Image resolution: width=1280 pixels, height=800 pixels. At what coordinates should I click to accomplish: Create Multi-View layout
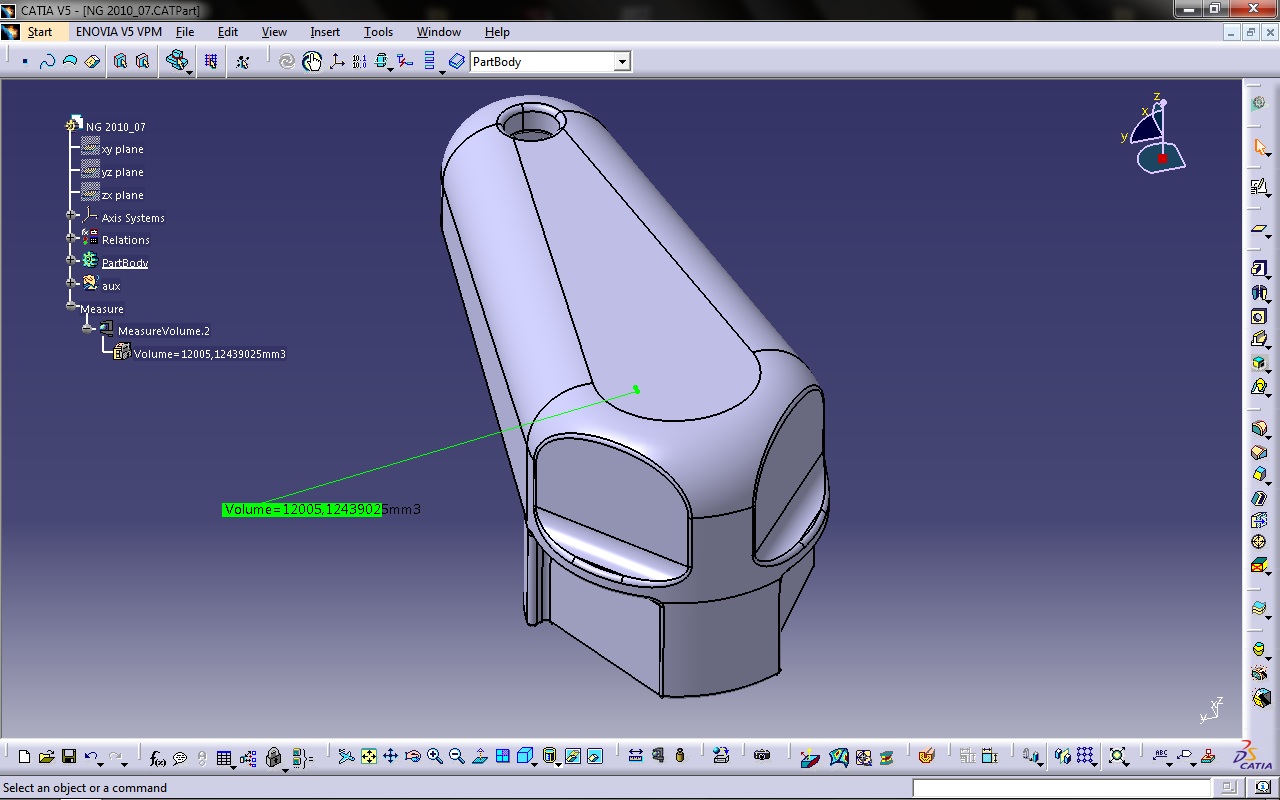(503, 757)
